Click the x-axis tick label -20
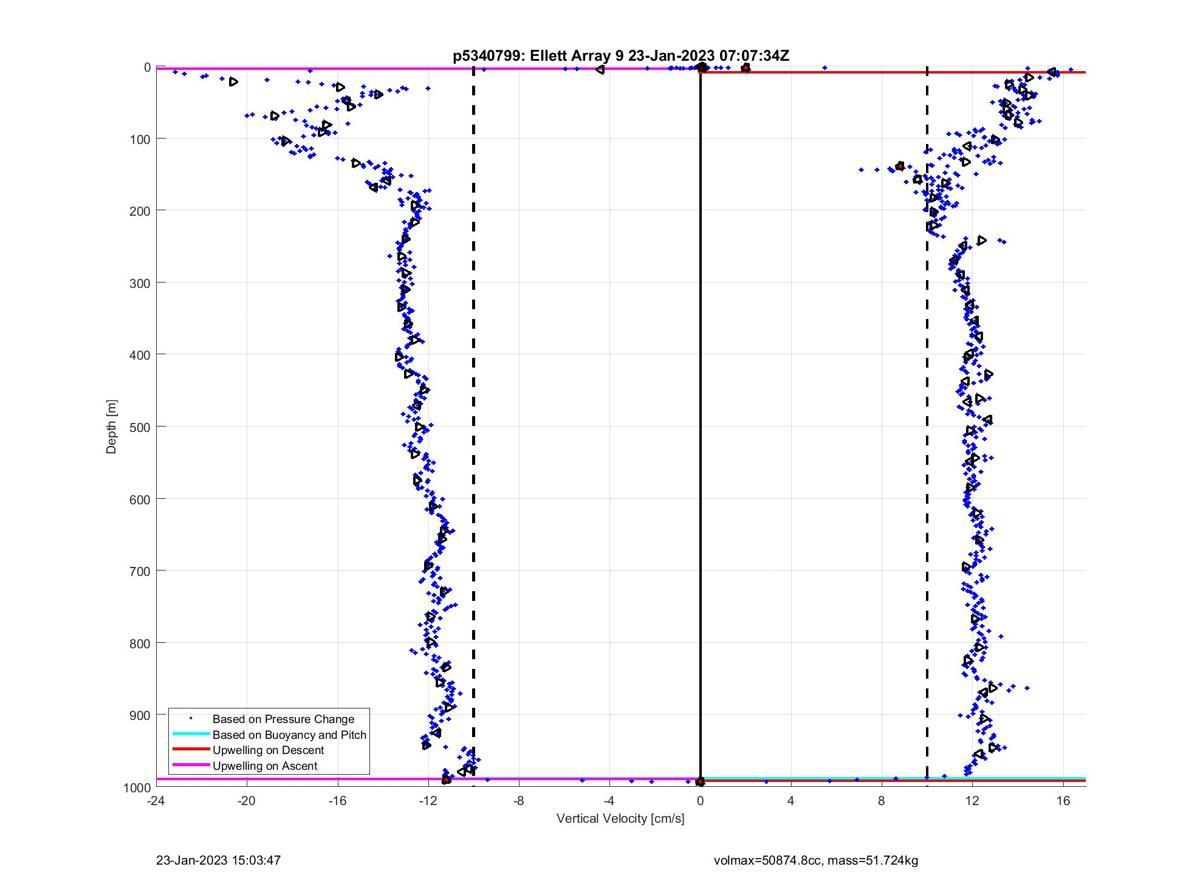Viewport: 1200px width, 885px height. pos(246,801)
